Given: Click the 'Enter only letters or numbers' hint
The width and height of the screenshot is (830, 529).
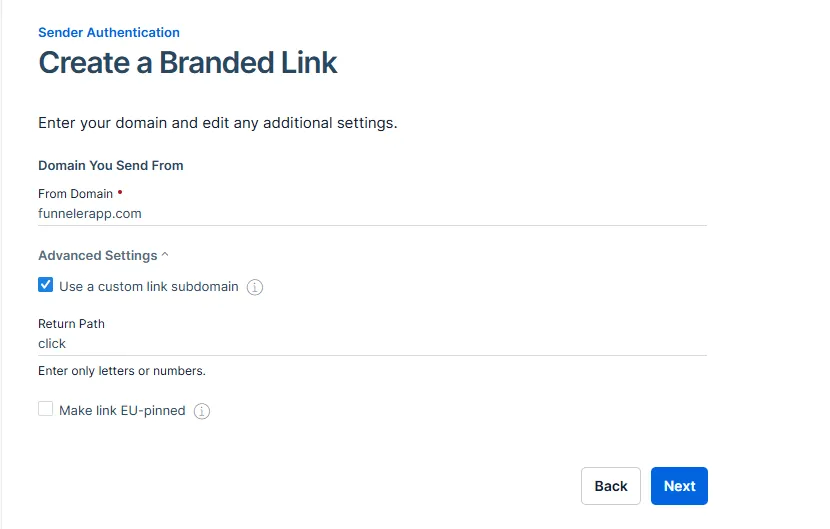Looking at the screenshot, I should pyautogui.click(x=122, y=371).
